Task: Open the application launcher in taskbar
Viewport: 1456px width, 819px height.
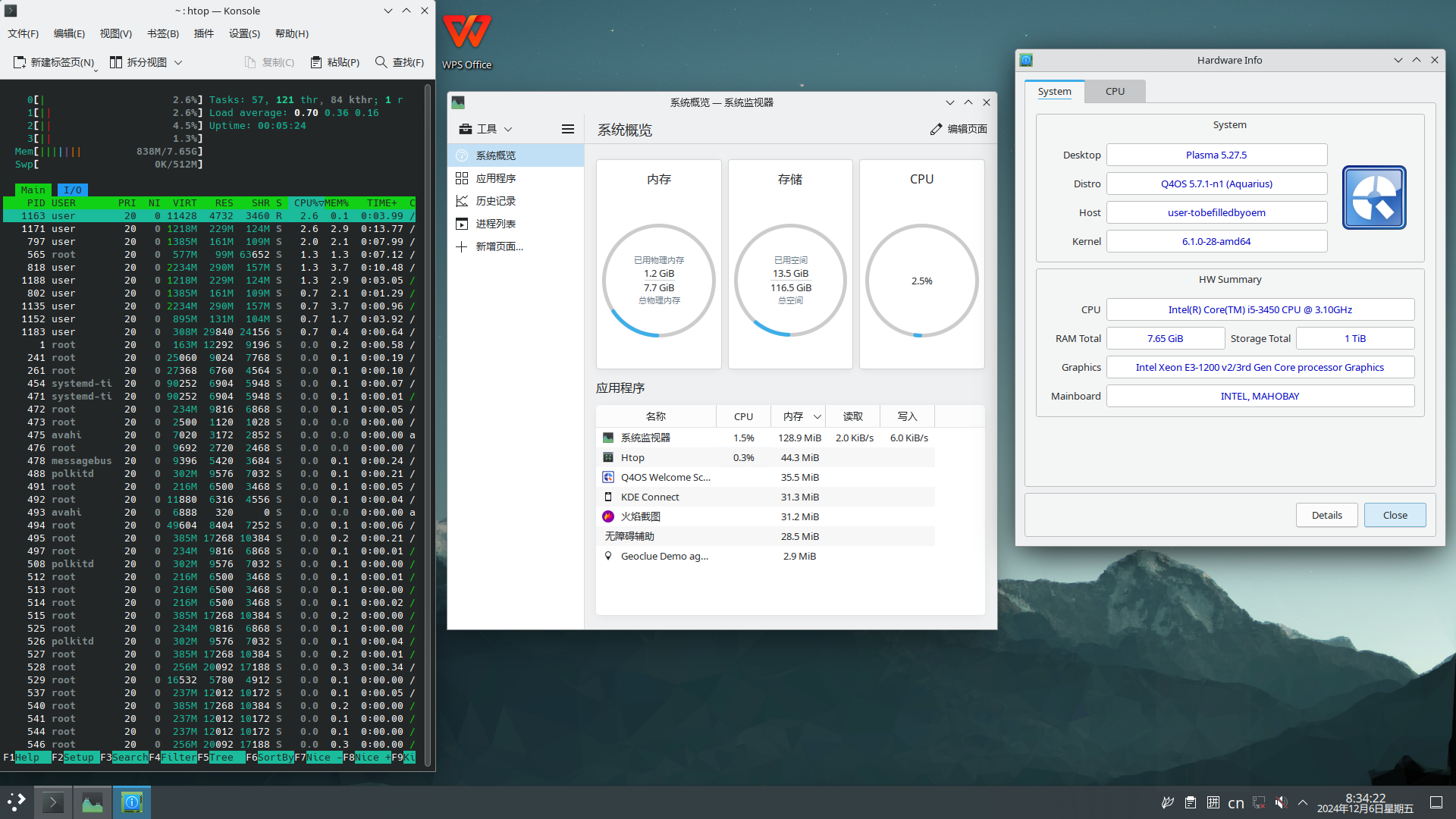Action: (17, 802)
